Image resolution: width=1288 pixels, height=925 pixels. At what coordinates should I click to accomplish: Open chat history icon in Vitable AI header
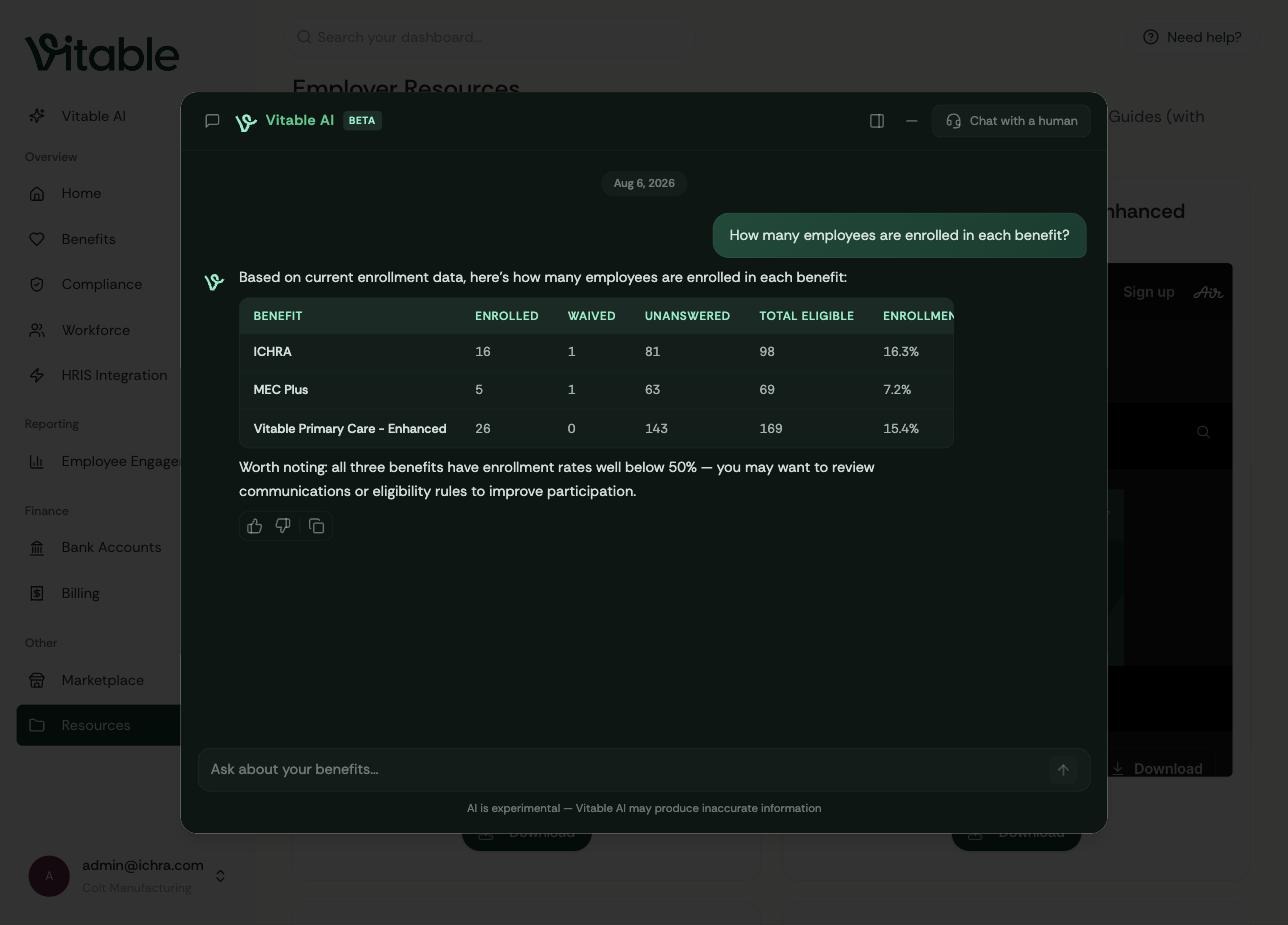coord(212,121)
